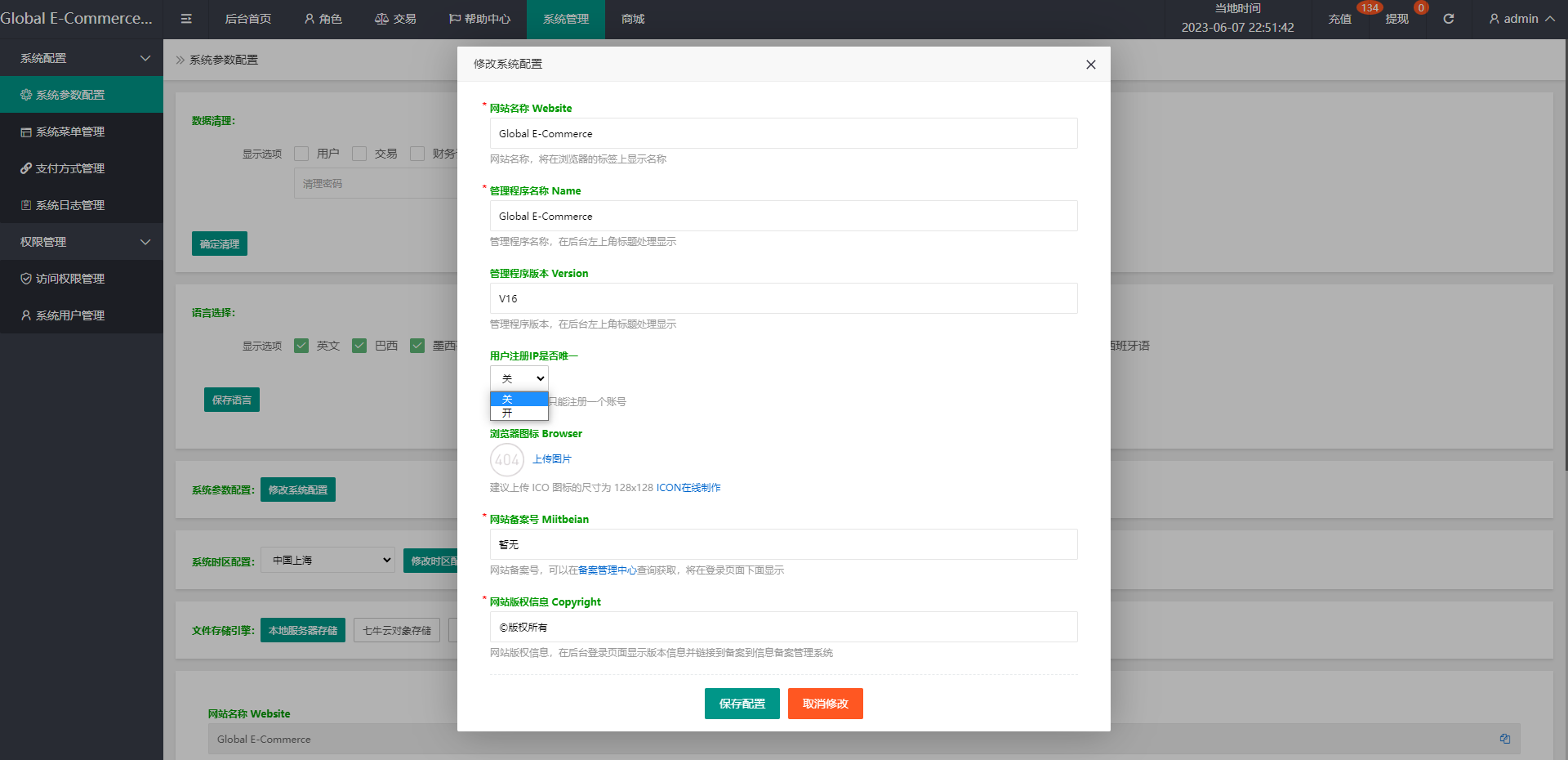Open 系统菜单管理 in the sidebar
The image size is (1568, 760).
(82, 132)
